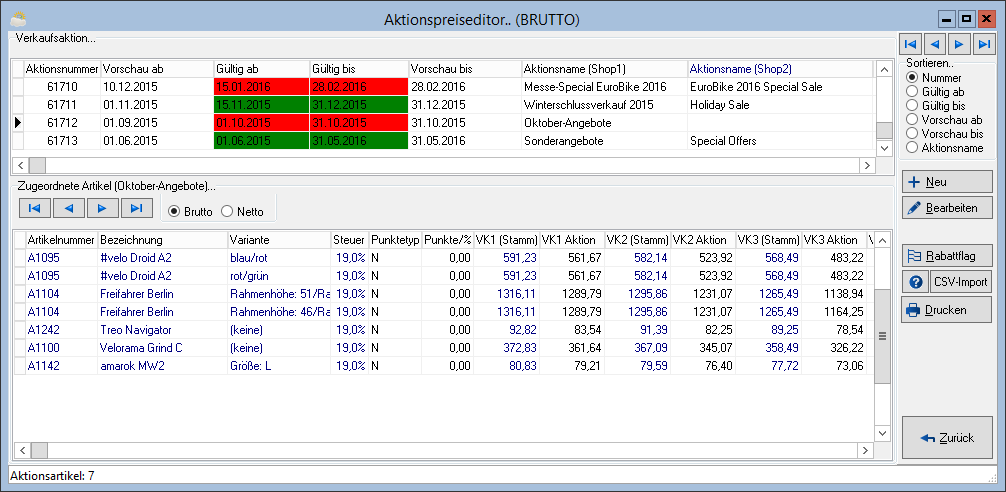This screenshot has width=1006, height=492.
Task: Click red Gültig ab cell 15.01.2016
Action: coord(261,87)
